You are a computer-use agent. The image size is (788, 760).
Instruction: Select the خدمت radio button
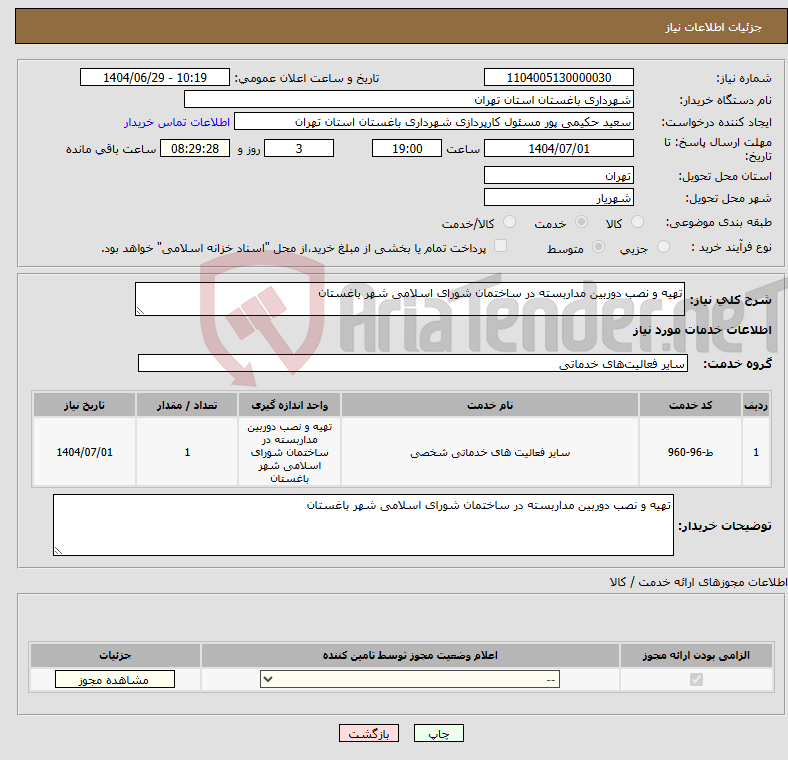pos(581,222)
